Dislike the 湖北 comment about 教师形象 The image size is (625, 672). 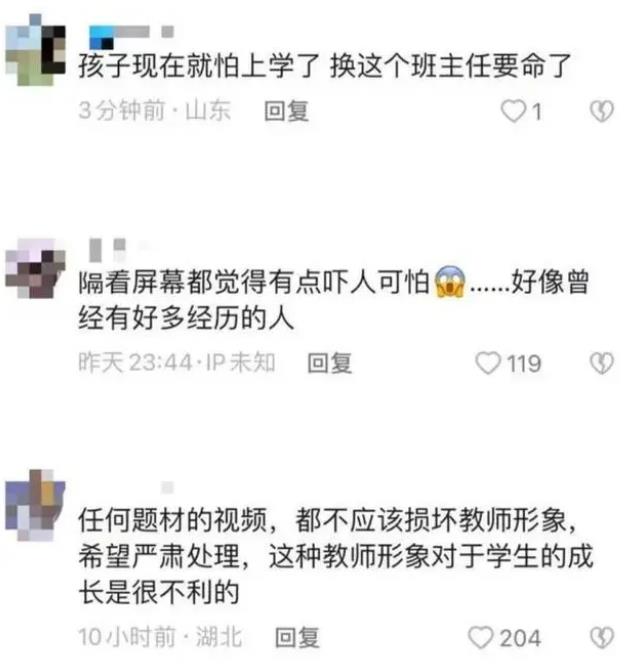(602, 637)
